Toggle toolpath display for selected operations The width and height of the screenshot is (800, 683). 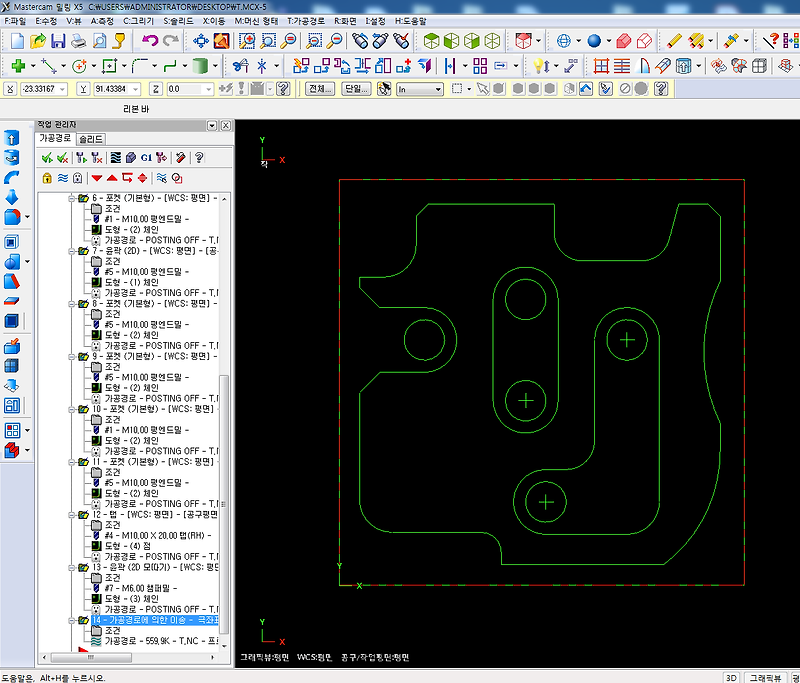click(x=63, y=178)
